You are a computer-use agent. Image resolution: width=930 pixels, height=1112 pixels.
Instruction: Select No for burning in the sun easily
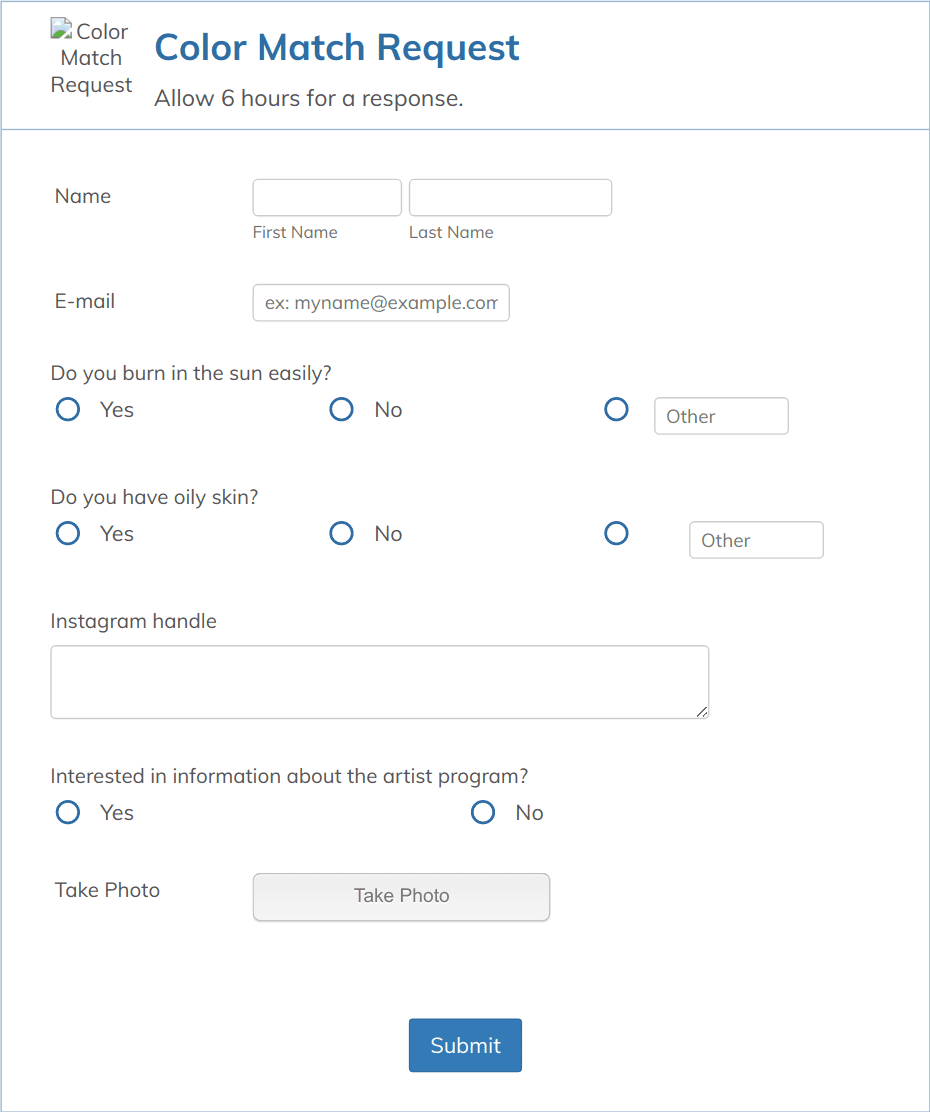341,409
